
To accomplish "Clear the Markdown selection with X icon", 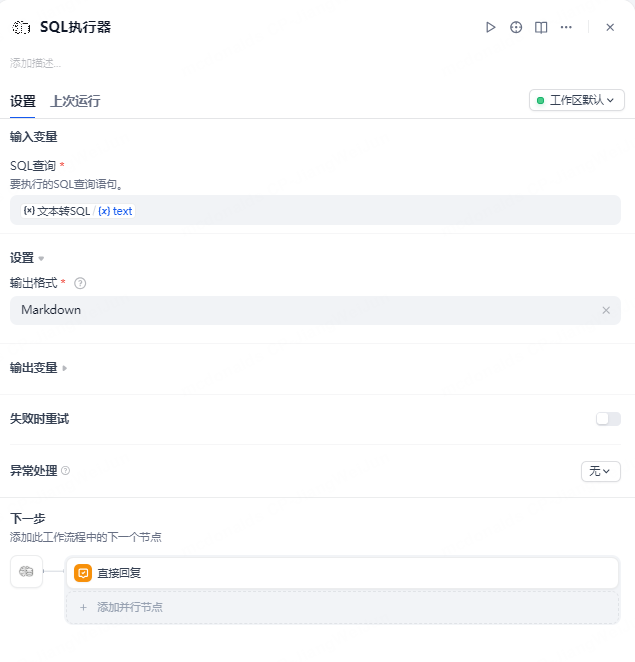I will [605, 310].
